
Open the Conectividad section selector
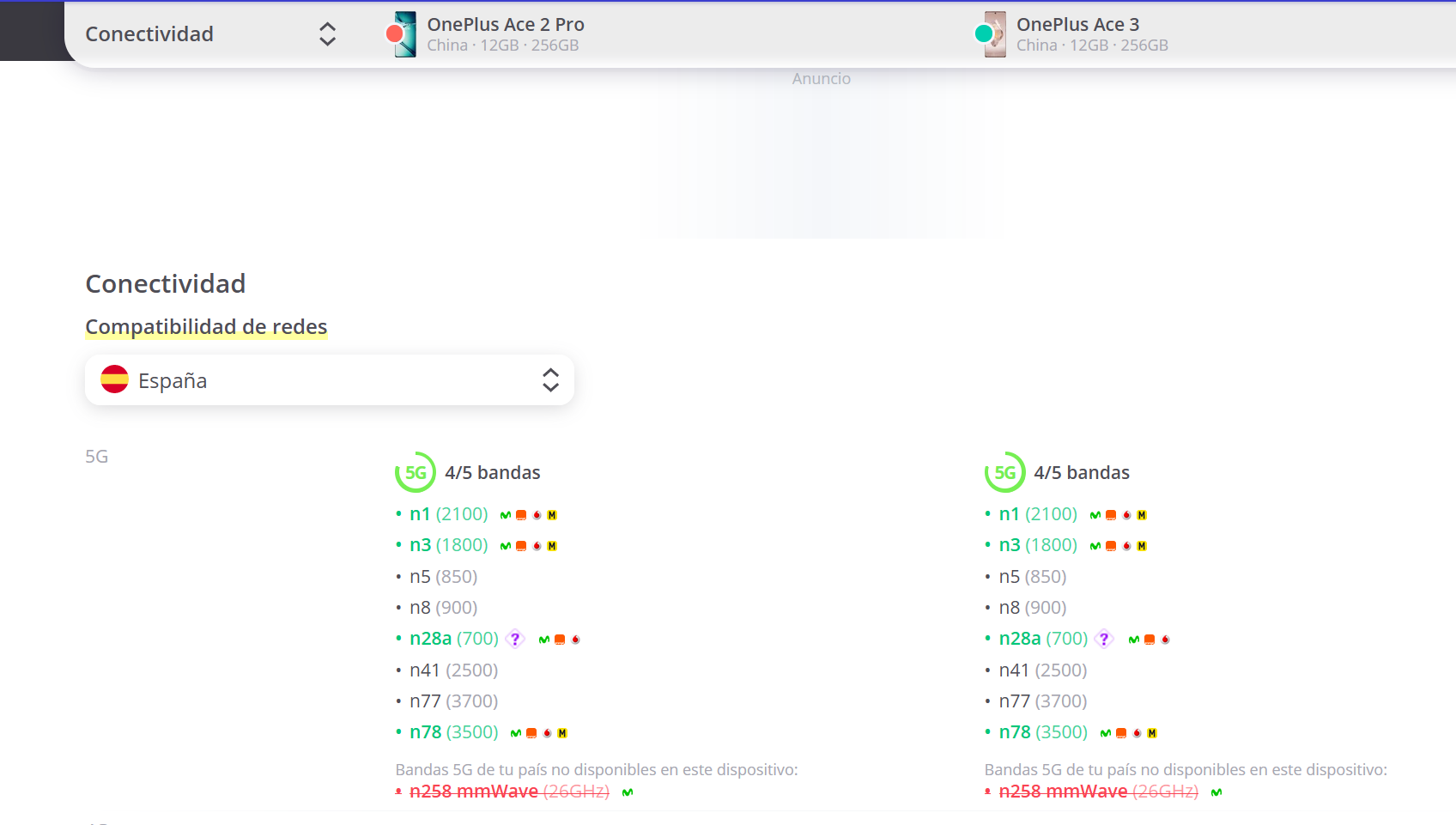coord(210,34)
